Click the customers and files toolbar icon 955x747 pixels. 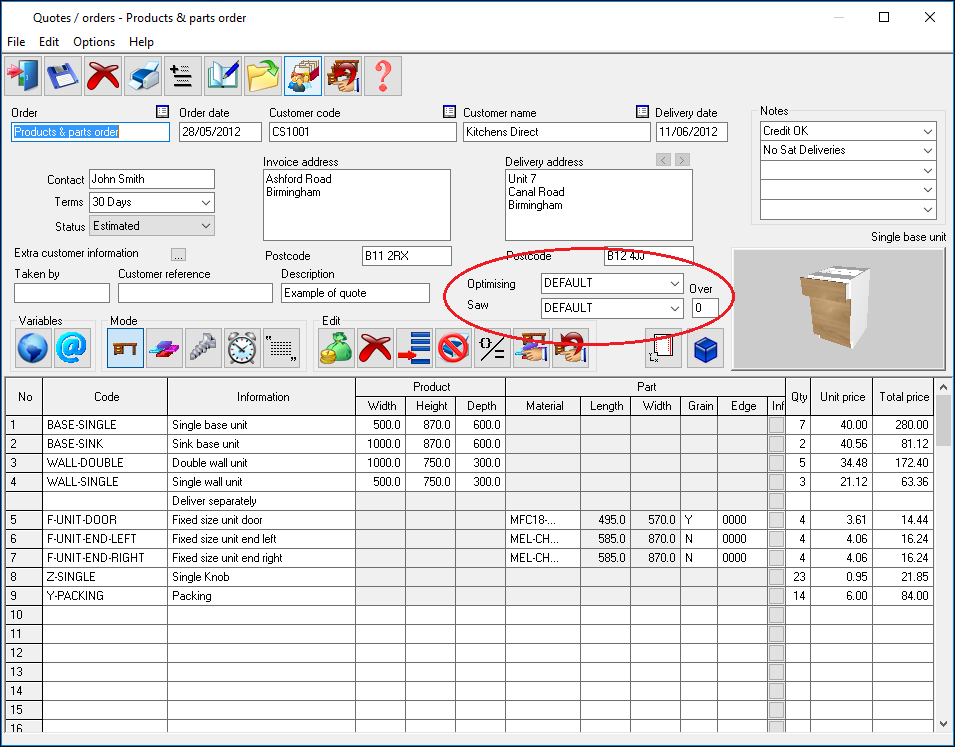pos(303,76)
